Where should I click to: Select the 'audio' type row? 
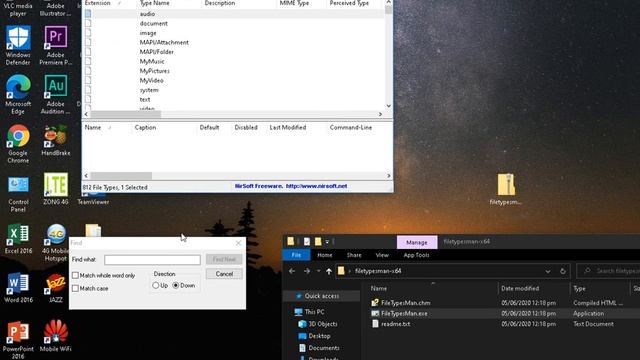233,14
